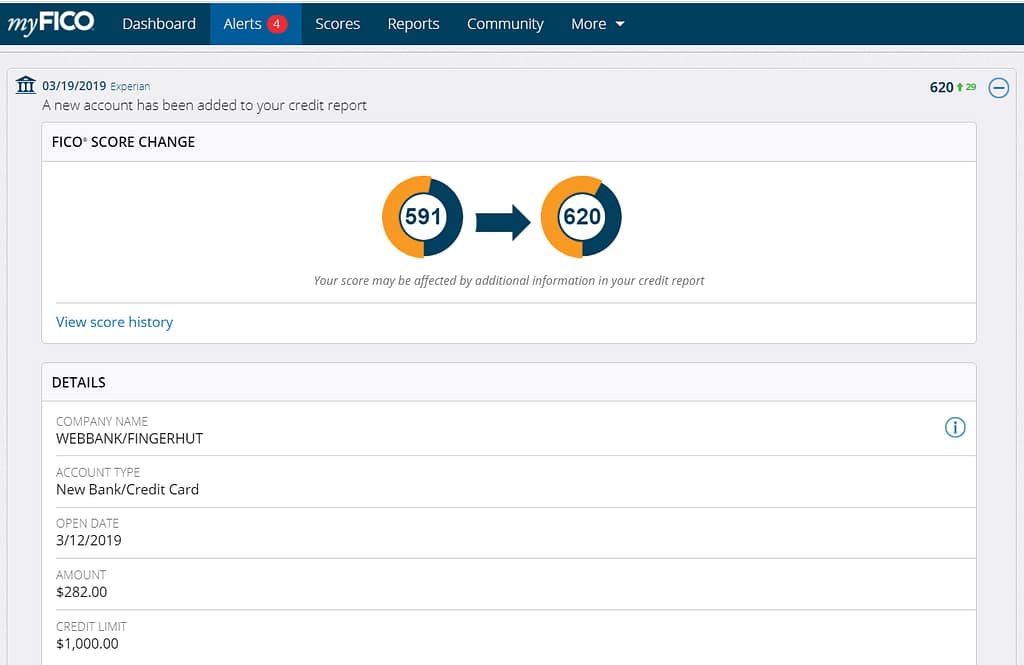1024x665 pixels.
Task: Select the 3/12/2019 open date value
Action: [89, 540]
